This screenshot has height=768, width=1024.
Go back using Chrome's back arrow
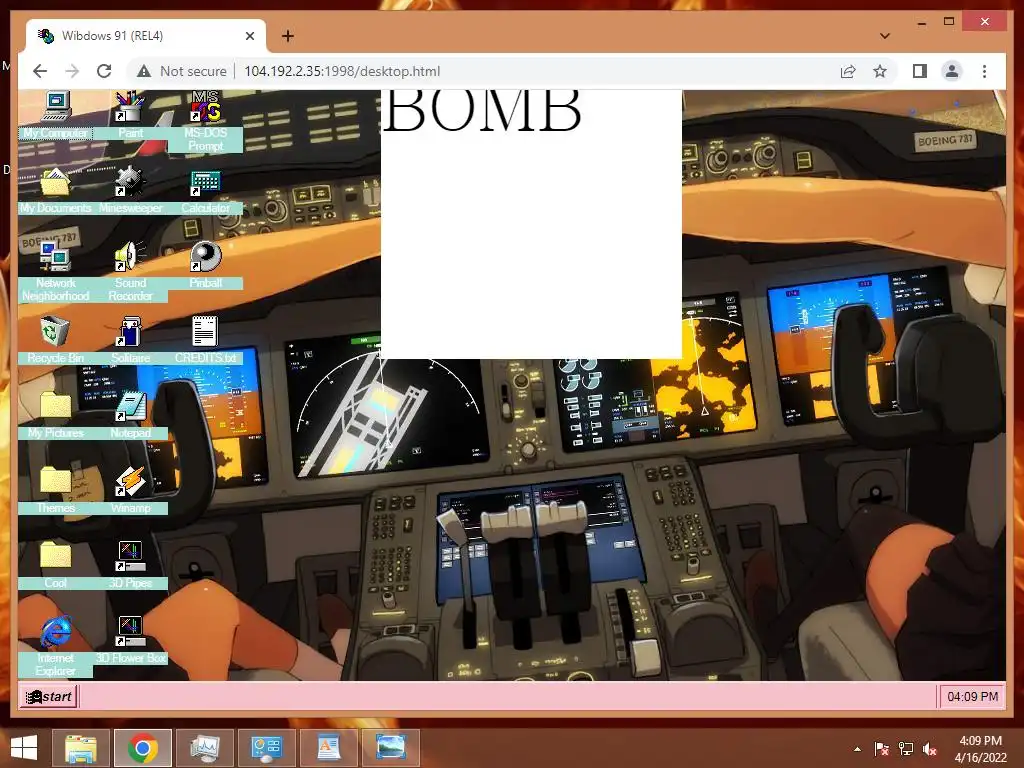40,71
